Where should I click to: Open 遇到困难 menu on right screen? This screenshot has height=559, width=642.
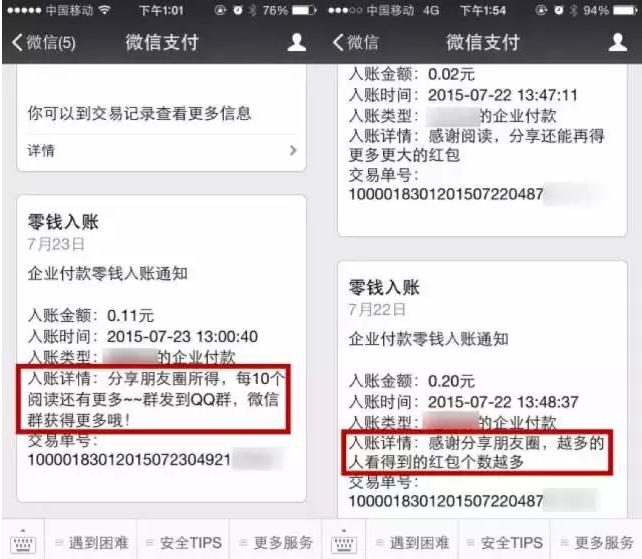411,543
